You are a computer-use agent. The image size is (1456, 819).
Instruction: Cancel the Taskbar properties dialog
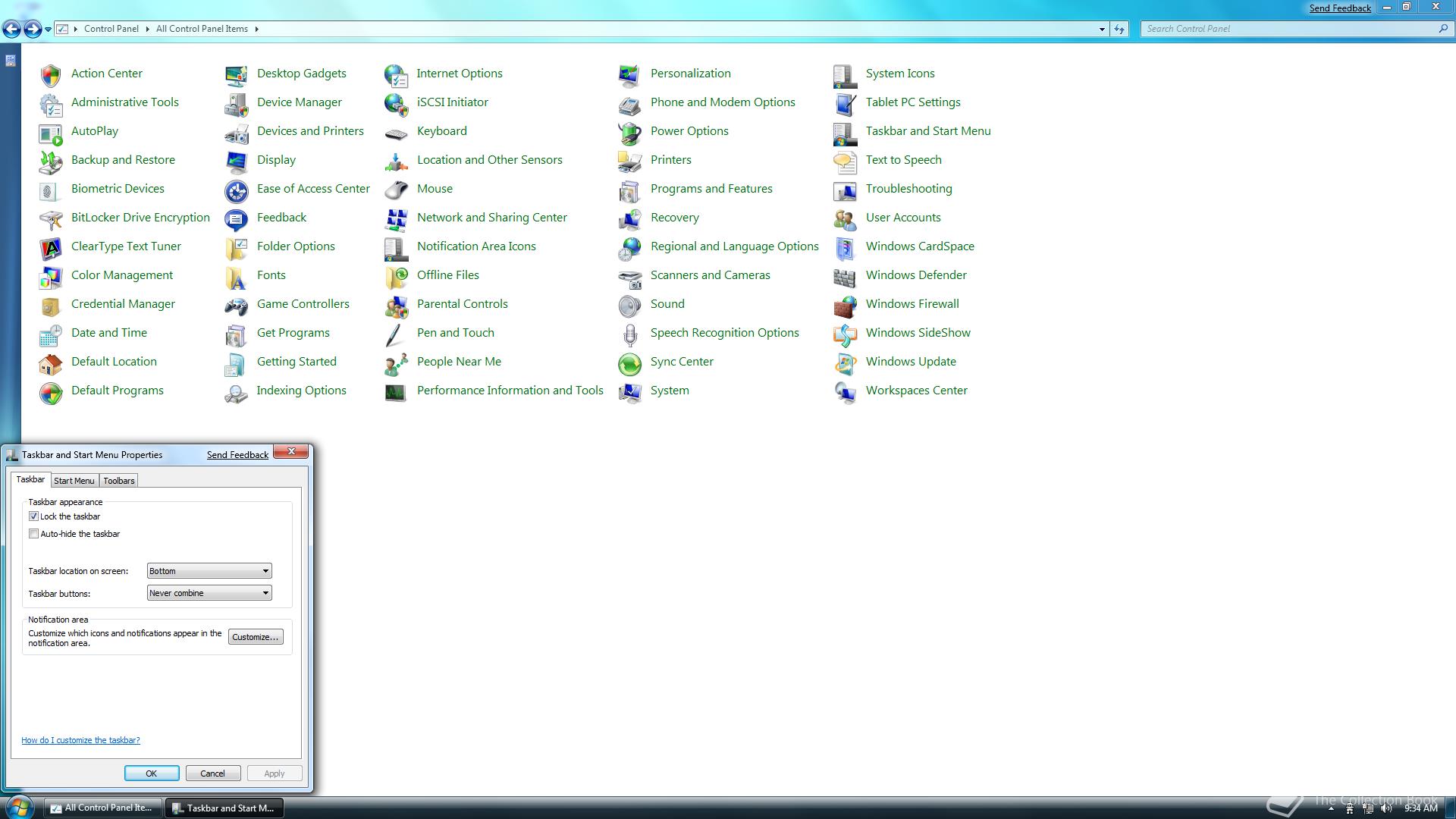pyautogui.click(x=213, y=773)
